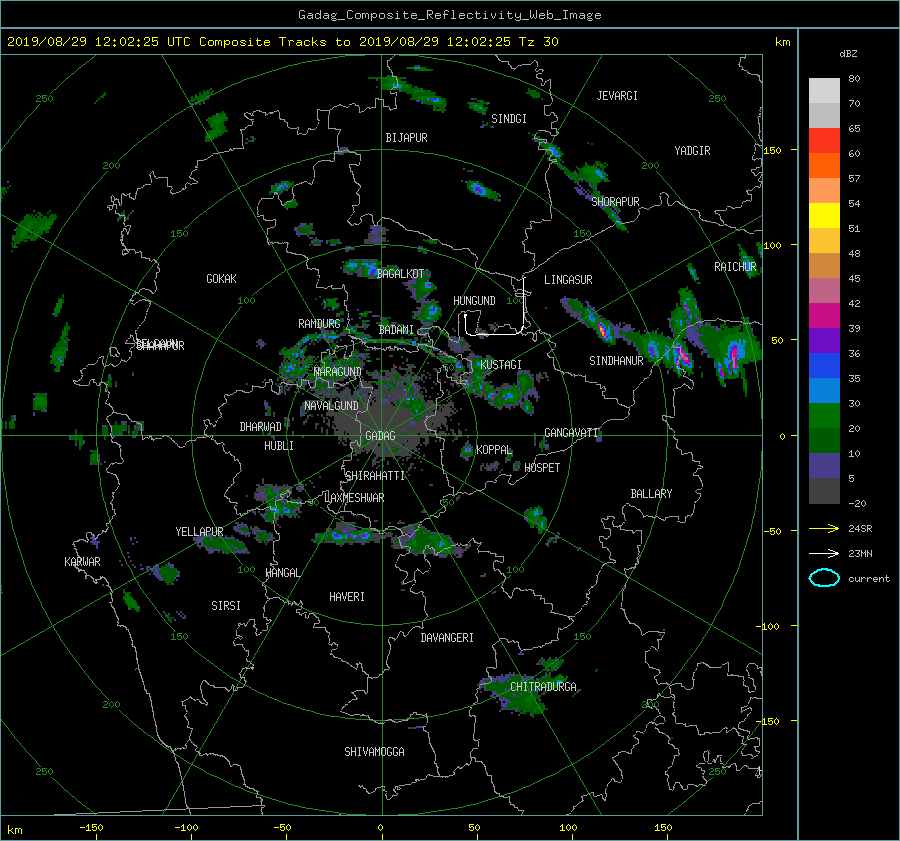
Task: Select the yellow 51-54 dBZ color swatch
Action: (x=824, y=215)
